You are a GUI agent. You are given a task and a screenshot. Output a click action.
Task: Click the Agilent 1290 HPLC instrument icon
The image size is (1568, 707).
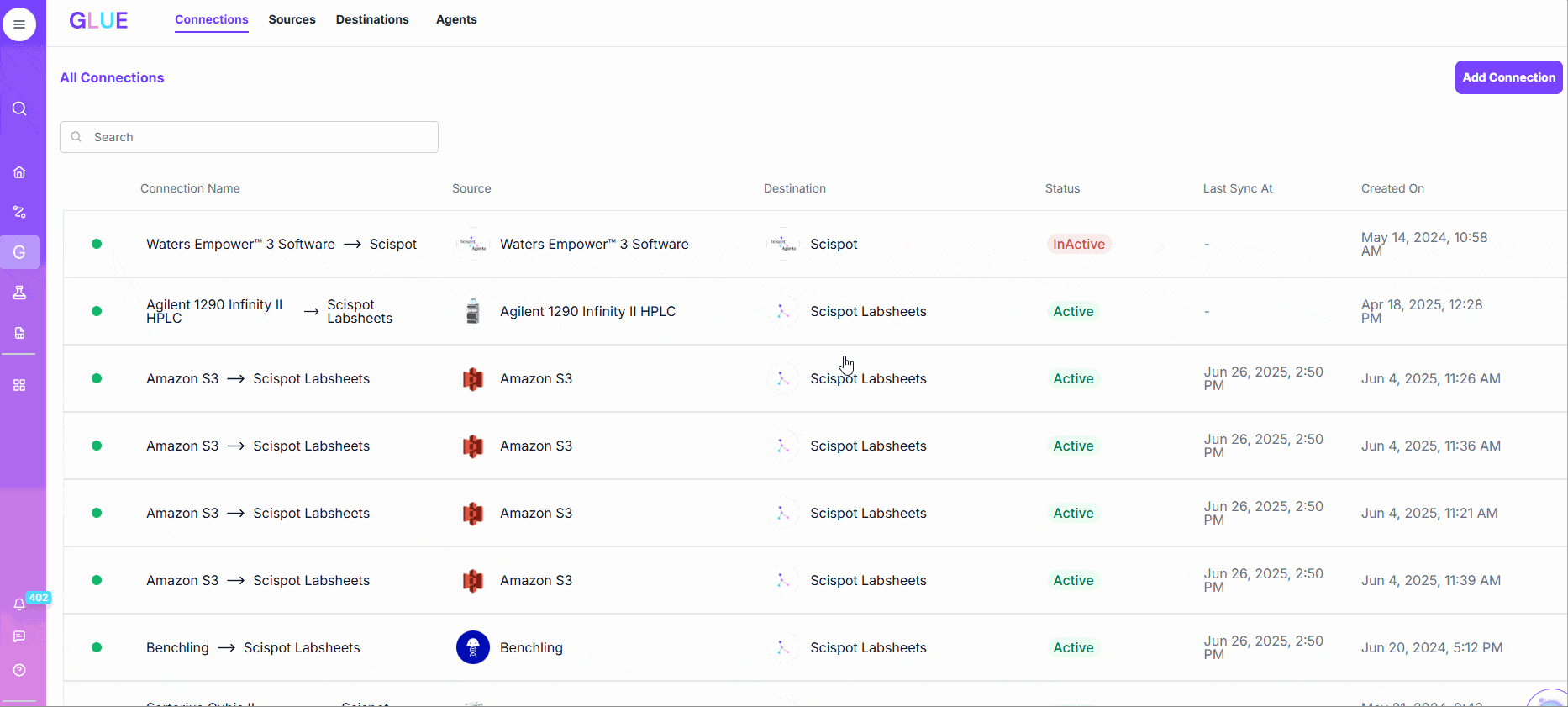click(473, 311)
